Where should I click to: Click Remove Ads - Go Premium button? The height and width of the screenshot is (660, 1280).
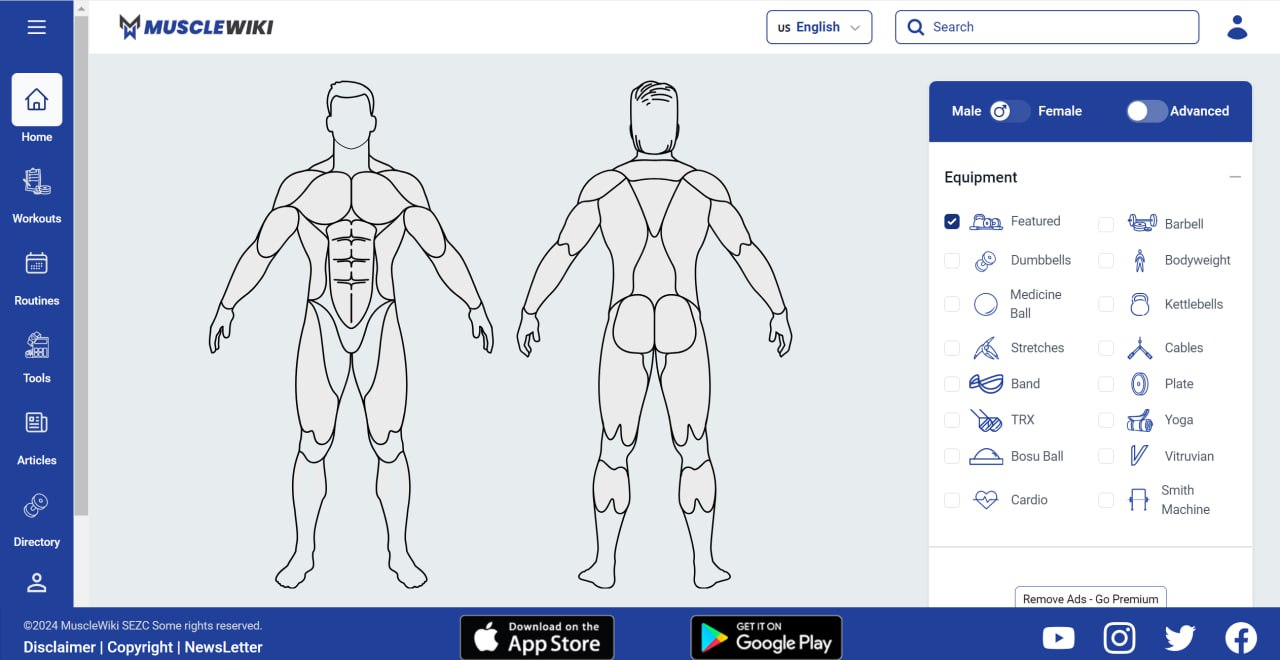tap(1090, 598)
